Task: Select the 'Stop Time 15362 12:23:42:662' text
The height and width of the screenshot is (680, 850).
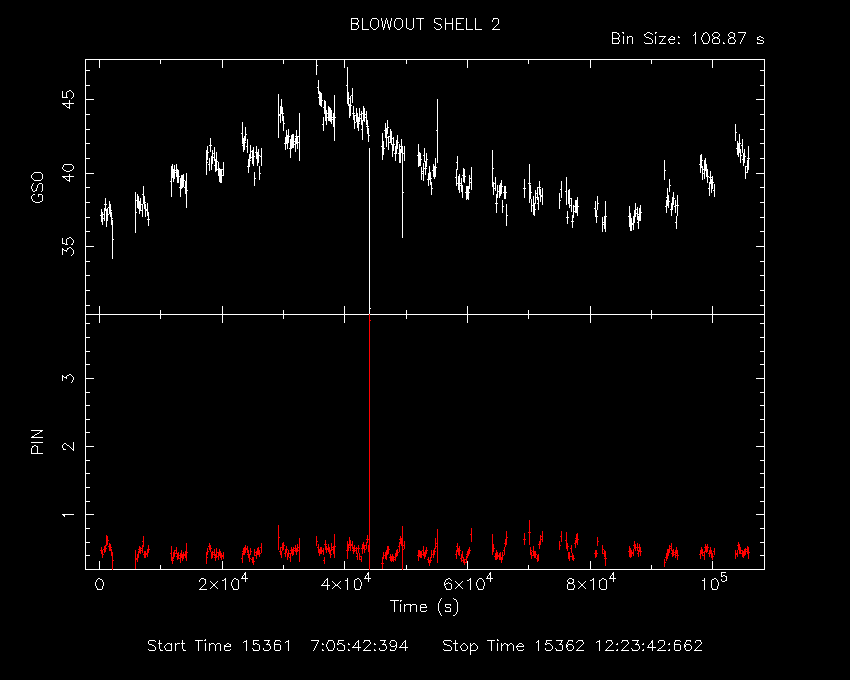Action: [572, 646]
